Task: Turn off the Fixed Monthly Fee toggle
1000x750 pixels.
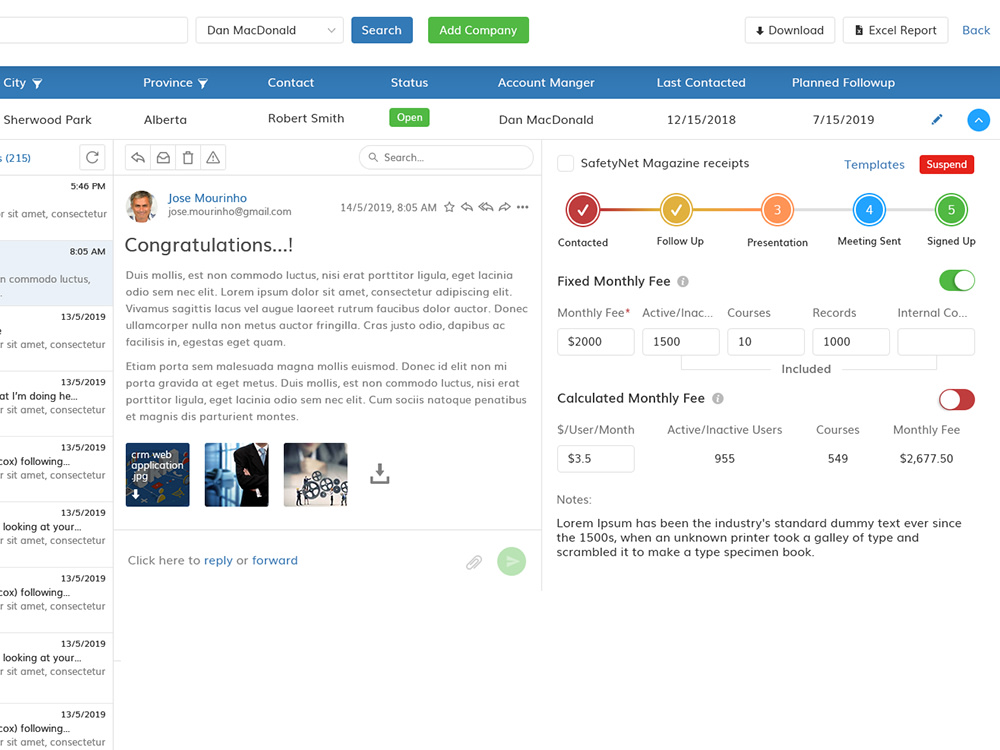Action: [x=957, y=281]
